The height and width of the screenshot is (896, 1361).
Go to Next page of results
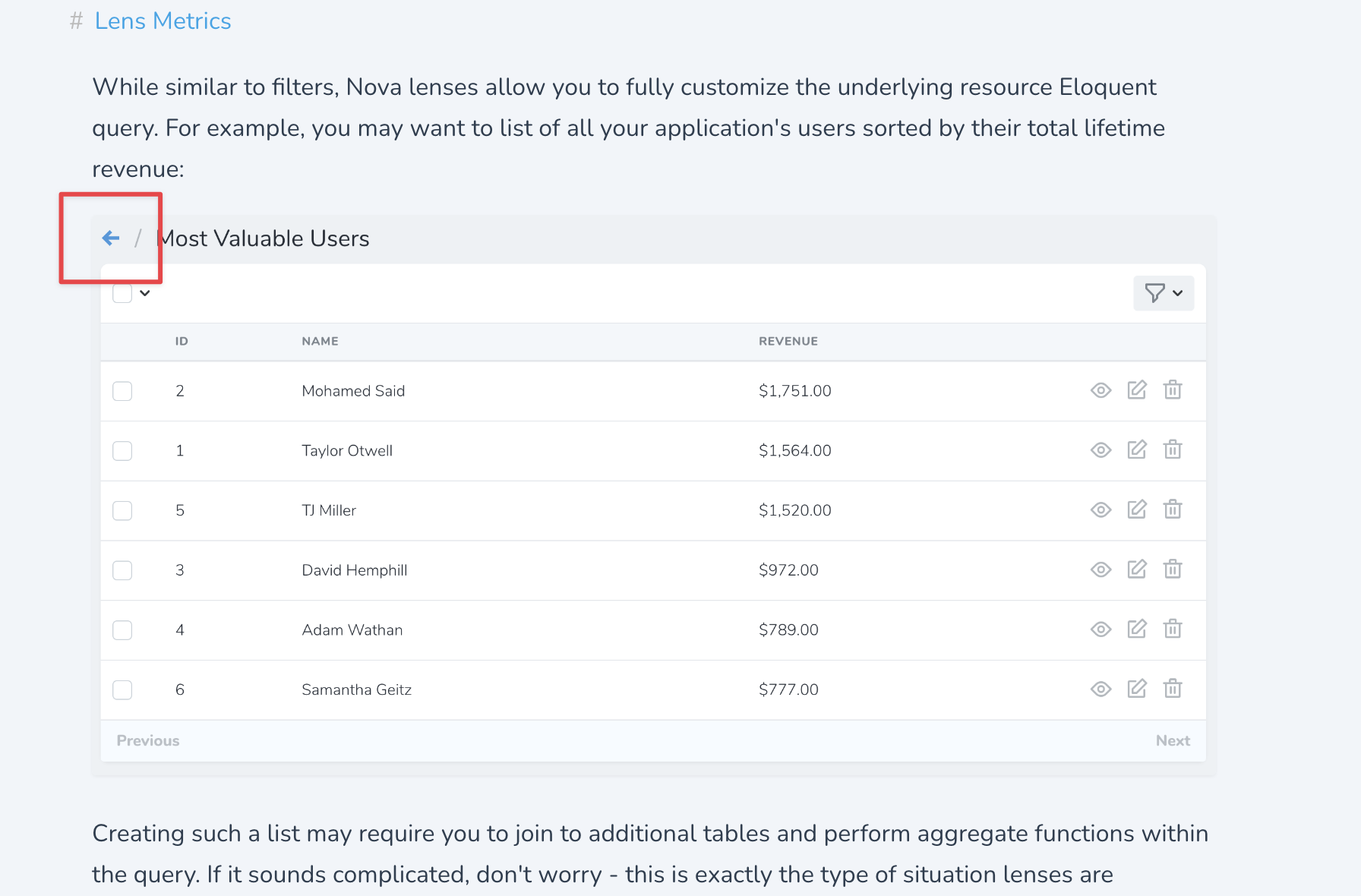pyautogui.click(x=1172, y=740)
